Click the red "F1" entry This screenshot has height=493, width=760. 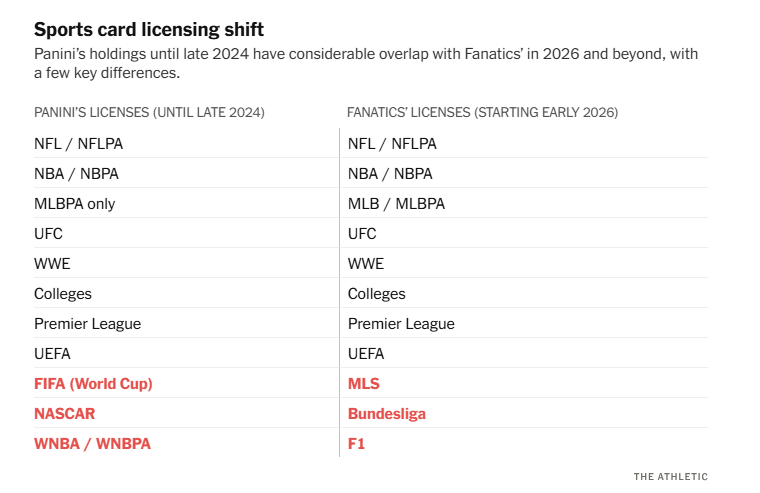point(357,443)
